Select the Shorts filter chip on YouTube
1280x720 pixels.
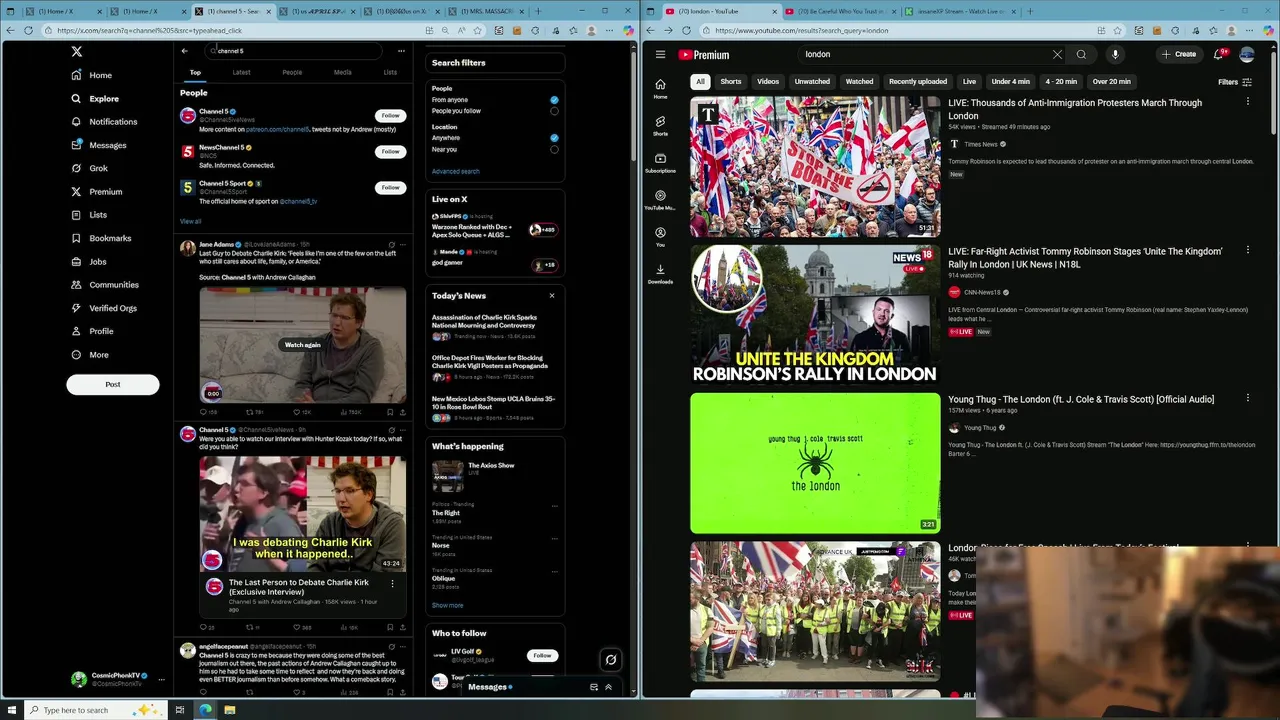[x=731, y=82]
